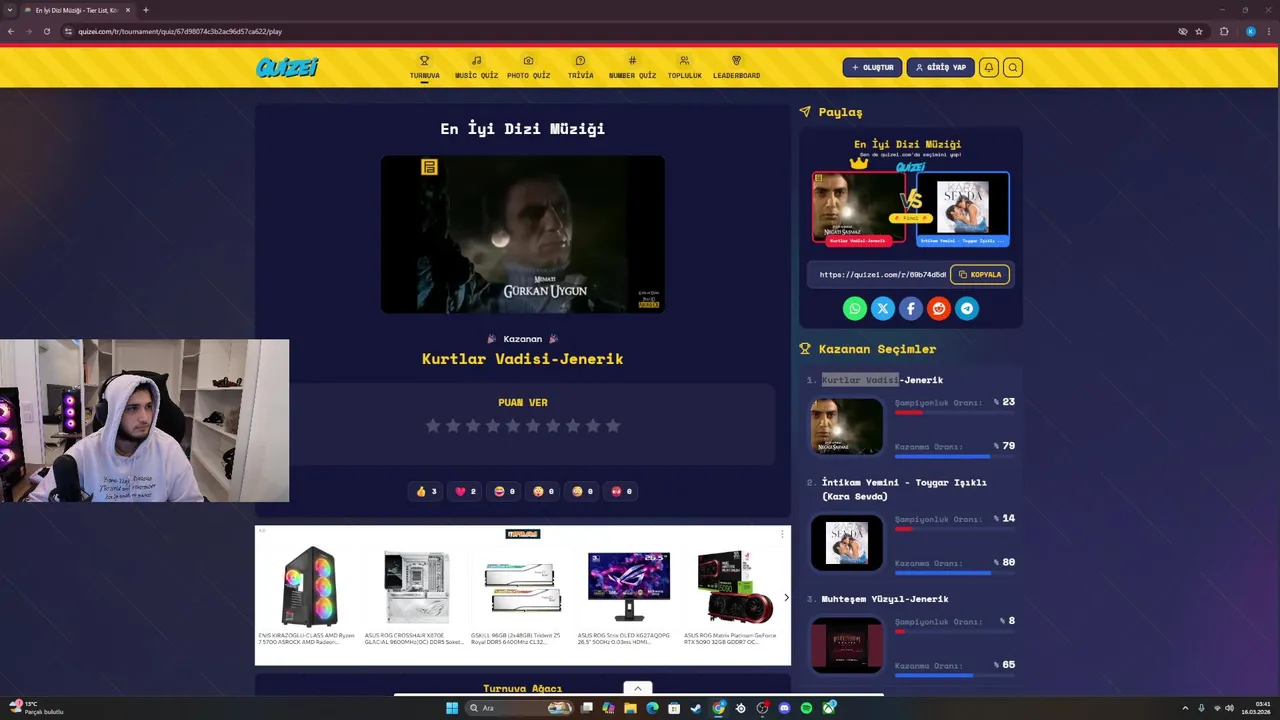React with heart emoji

pyautogui.click(x=466, y=491)
